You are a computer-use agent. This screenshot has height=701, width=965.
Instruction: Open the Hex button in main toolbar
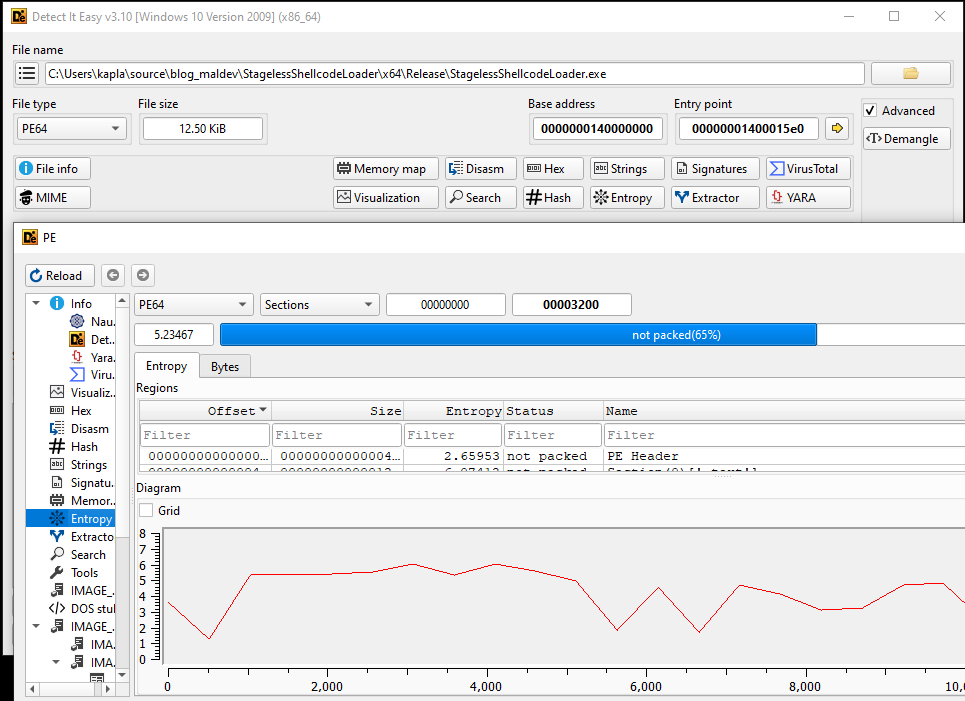coord(553,169)
